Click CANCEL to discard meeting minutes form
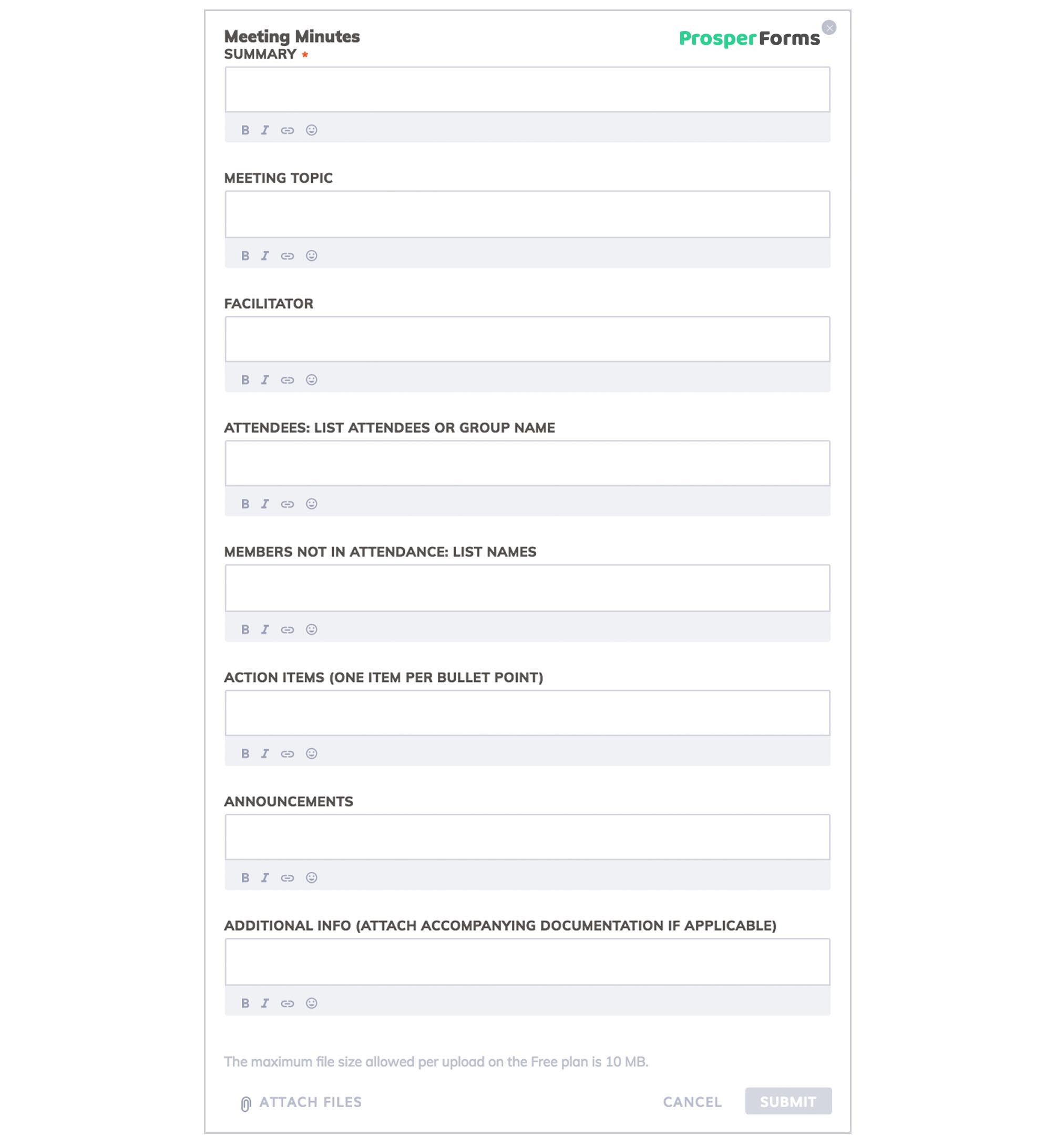Screen dimensions: 1056x1148 693,1102
